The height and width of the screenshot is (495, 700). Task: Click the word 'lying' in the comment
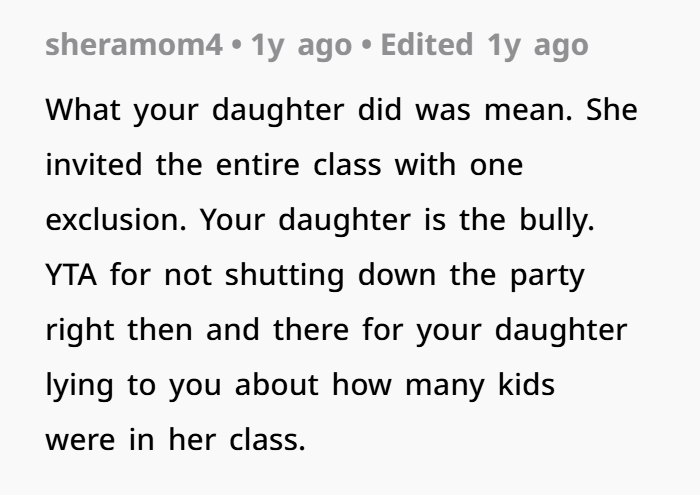[x=79, y=385]
